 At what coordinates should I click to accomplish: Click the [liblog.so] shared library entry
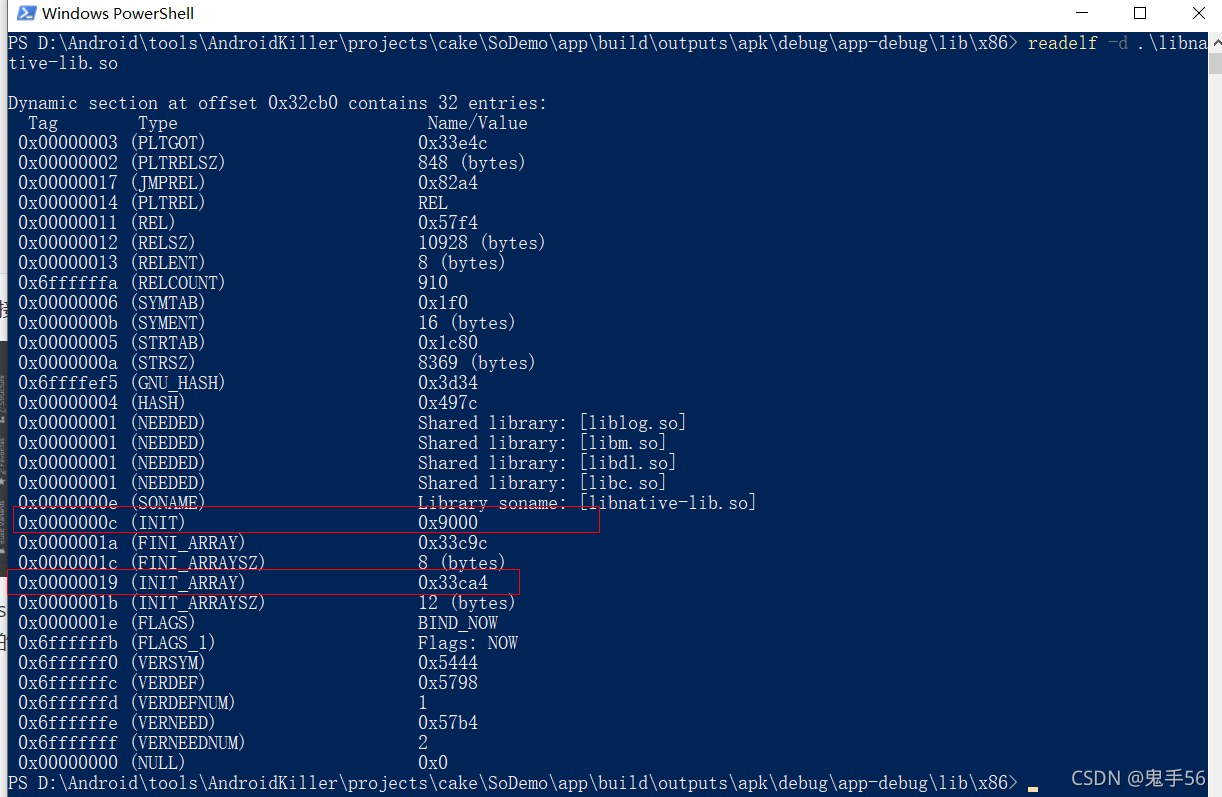point(633,423)
